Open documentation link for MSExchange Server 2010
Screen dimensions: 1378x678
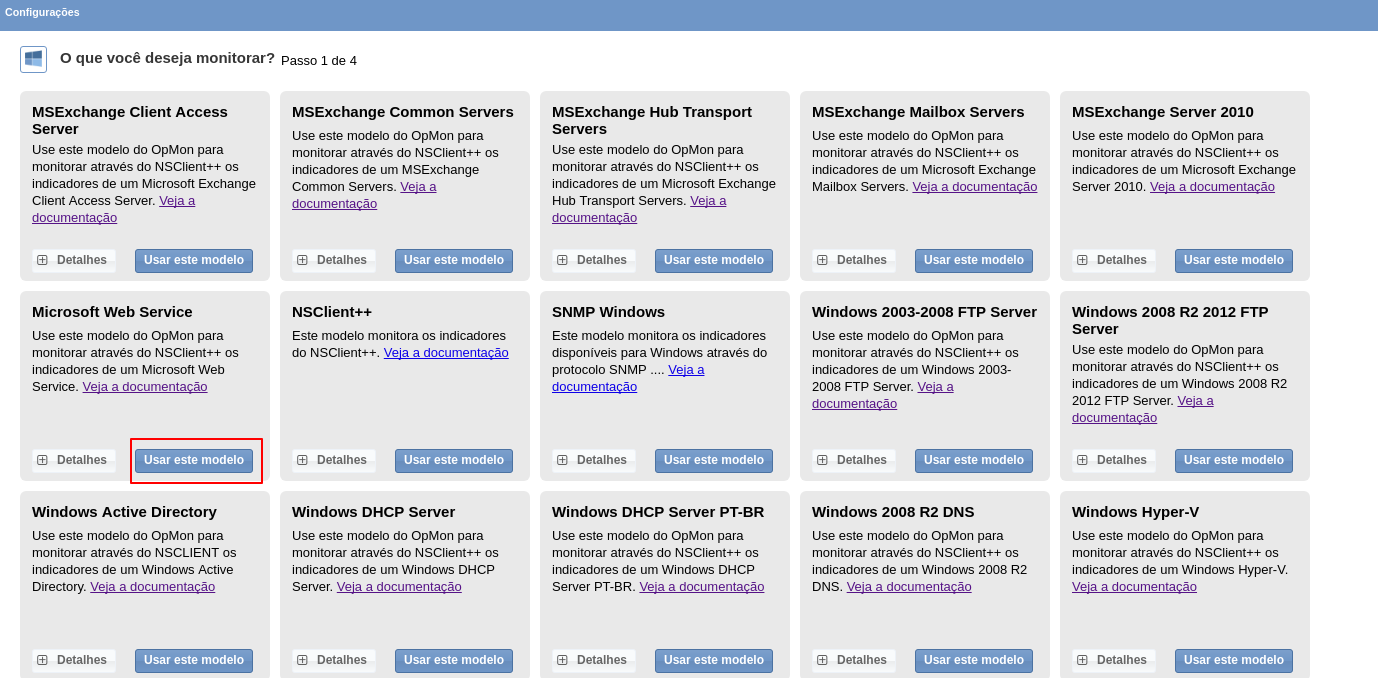pos(1212,187)
